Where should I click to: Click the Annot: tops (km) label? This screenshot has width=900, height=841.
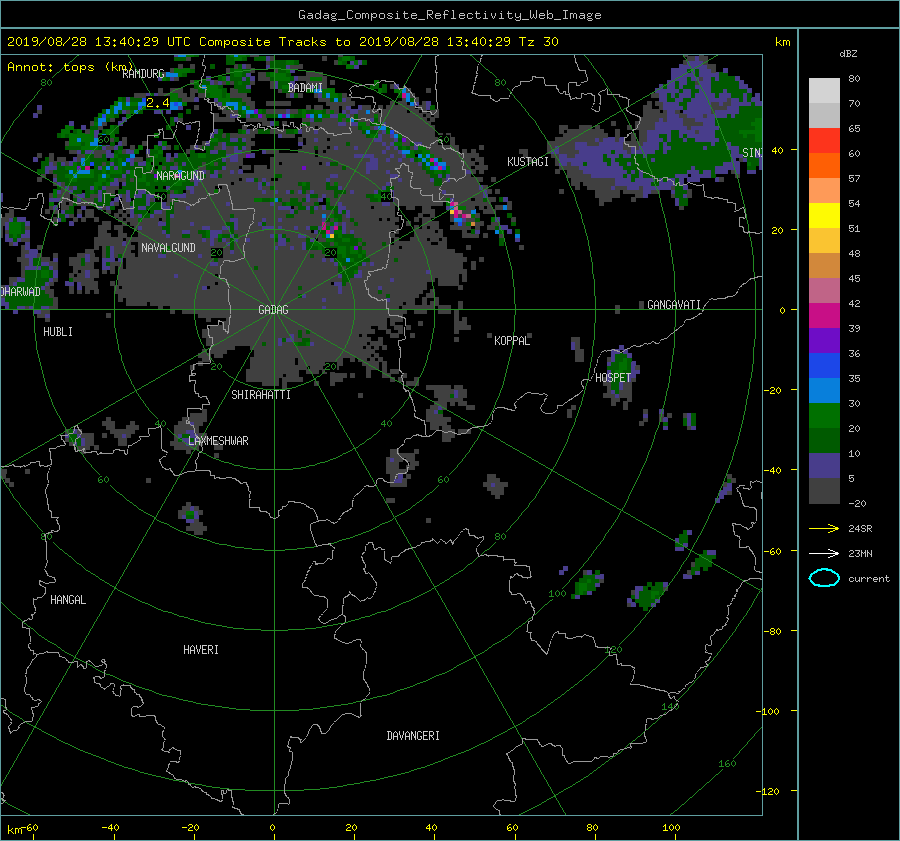(x=70, y=67)
